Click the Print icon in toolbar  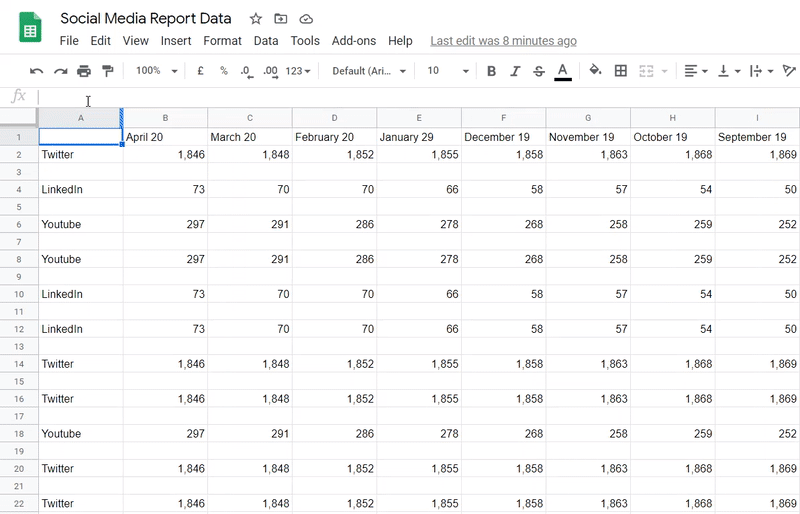84,71
